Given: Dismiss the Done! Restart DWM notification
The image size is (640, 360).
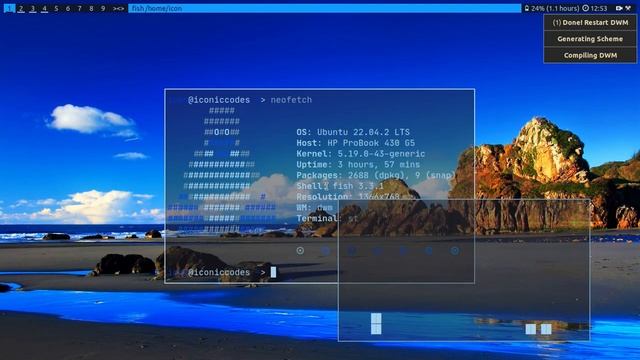Looking at the screenshot, I should tap(590, 22).
